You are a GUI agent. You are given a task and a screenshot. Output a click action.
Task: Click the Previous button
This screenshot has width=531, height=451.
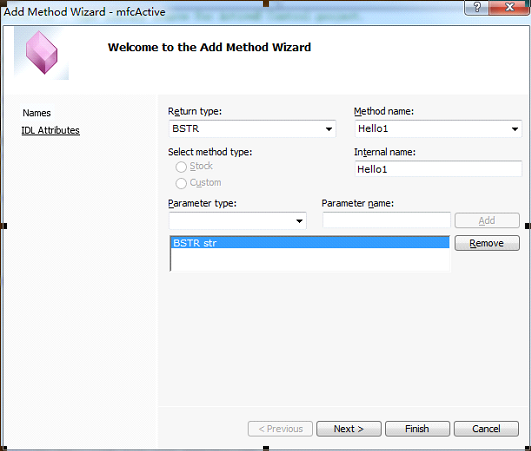[x=280, y=429]
